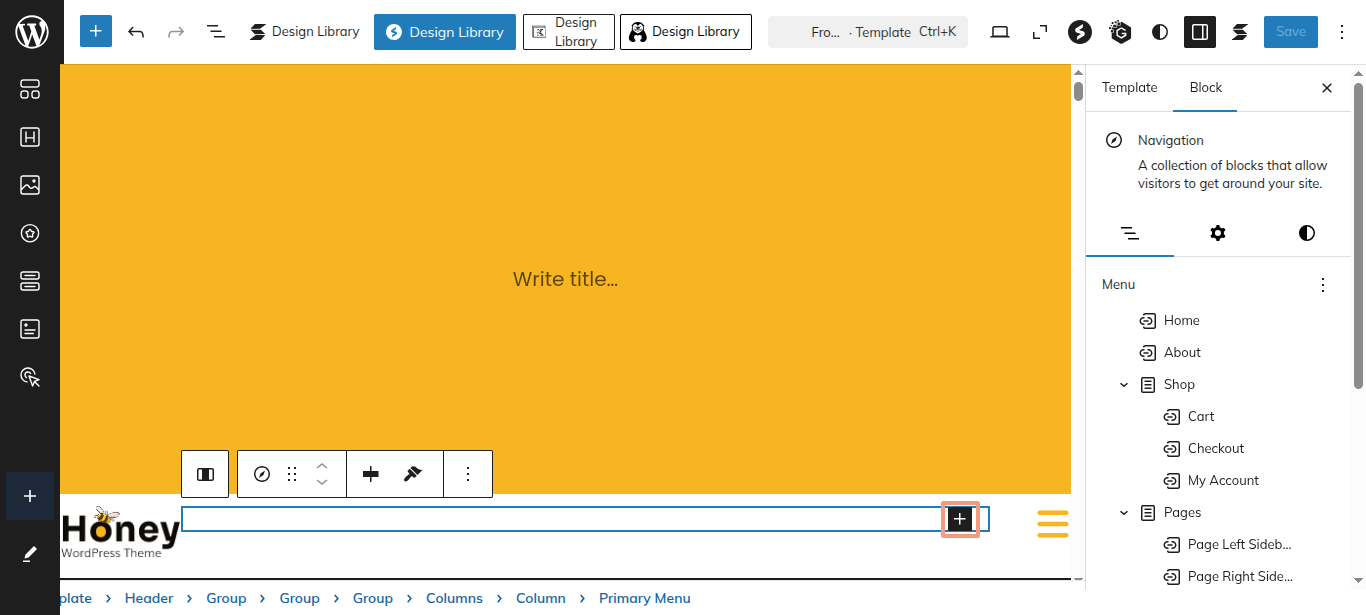Open the block toolbar Options menu
Viewport: 1366px width, 615px height.
468,474
